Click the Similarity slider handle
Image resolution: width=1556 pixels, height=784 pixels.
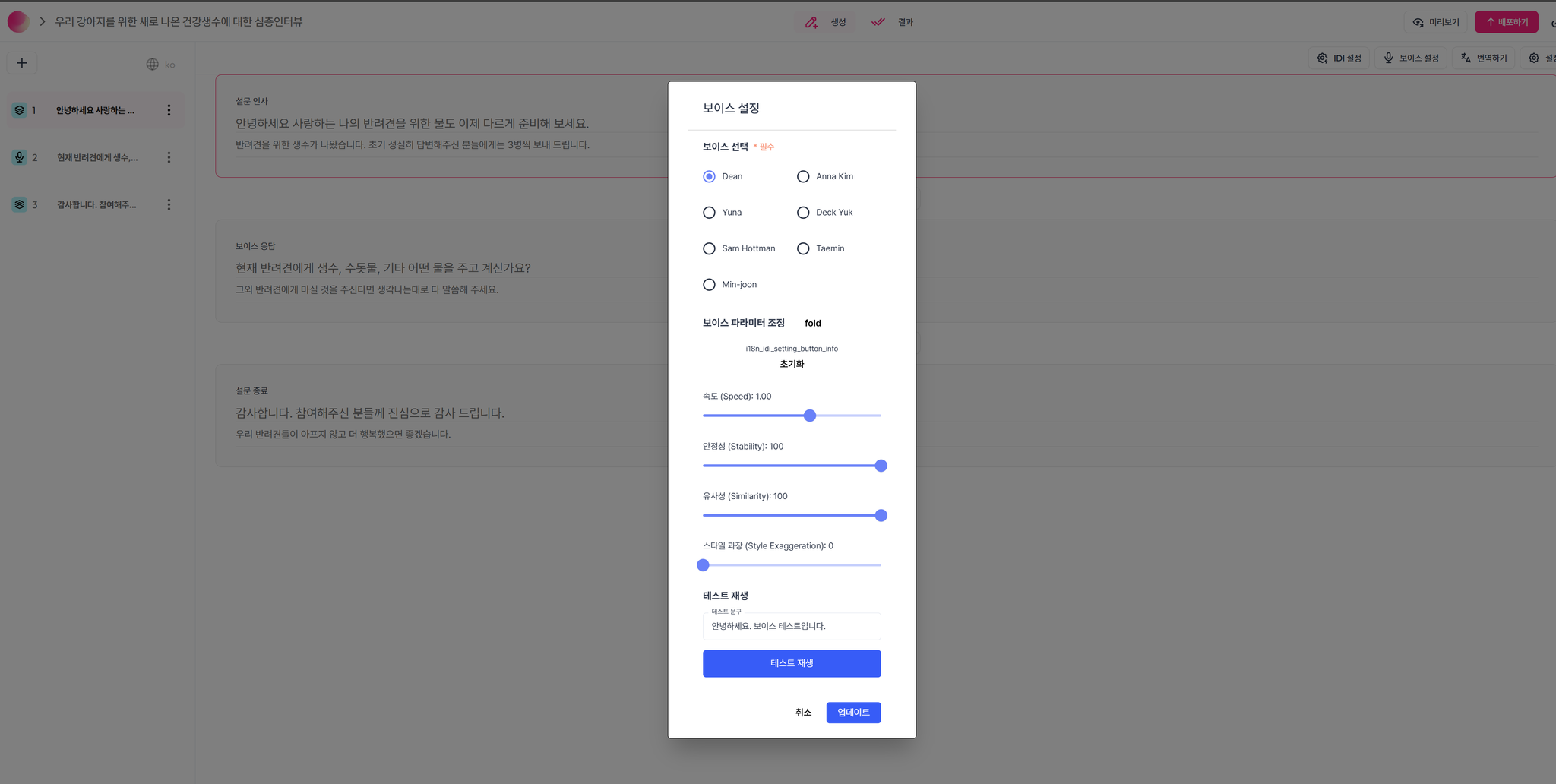(x=881, y=515)
